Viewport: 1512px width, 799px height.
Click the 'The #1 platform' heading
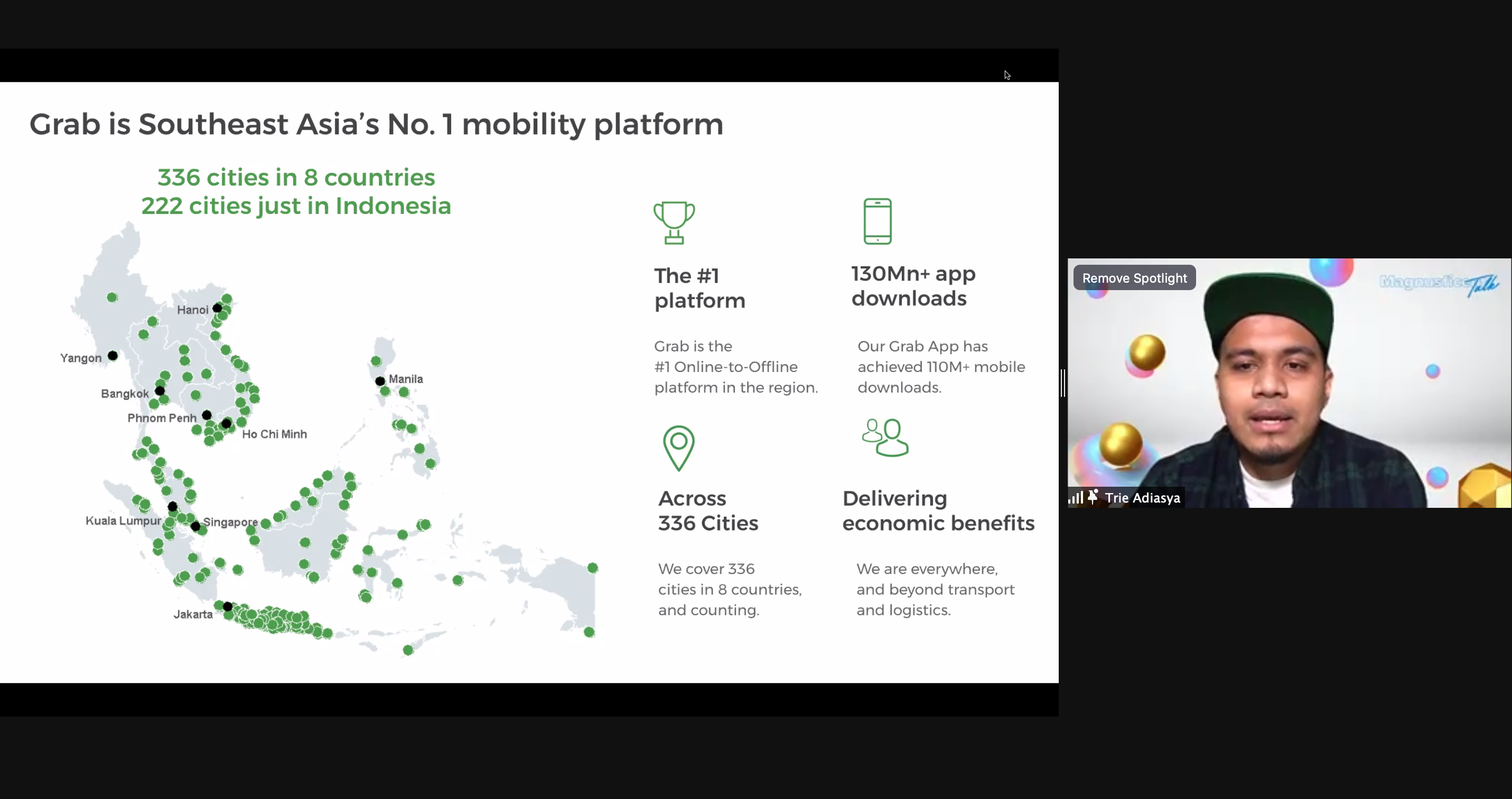699,287
